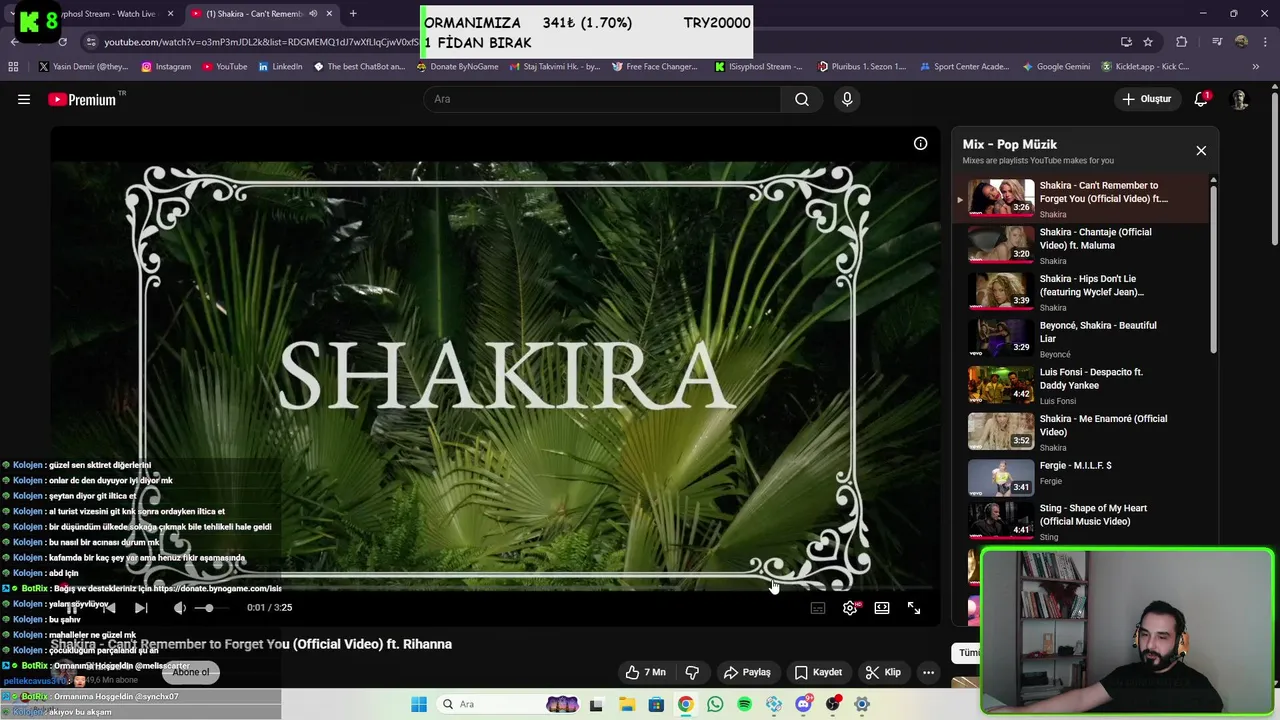This screenshot has height=720, width=1280.
Task: Start voice search with microphone icon
Action: [847, 99]
